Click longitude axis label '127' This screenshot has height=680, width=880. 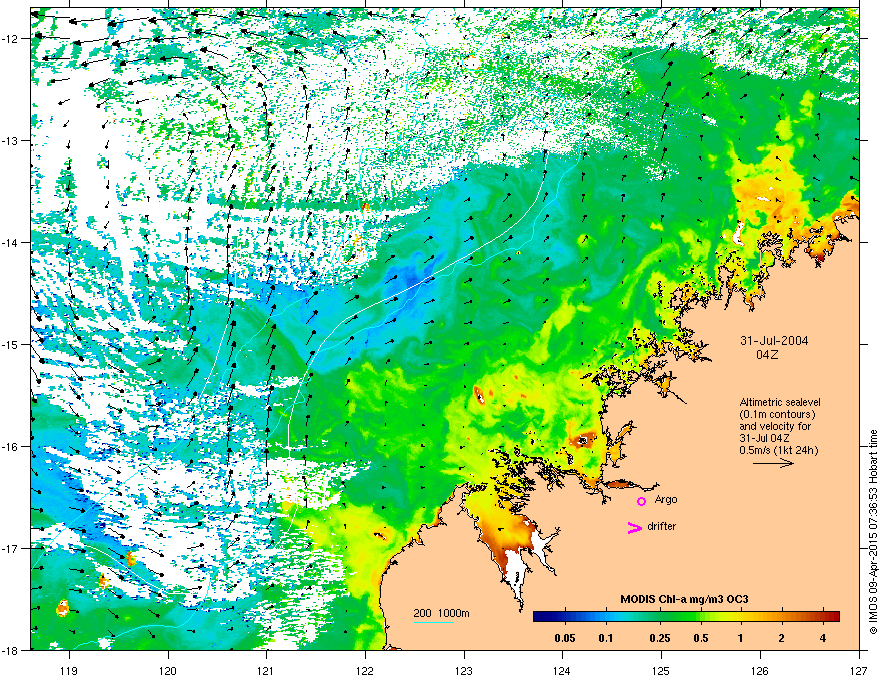(x=859, y=670)
